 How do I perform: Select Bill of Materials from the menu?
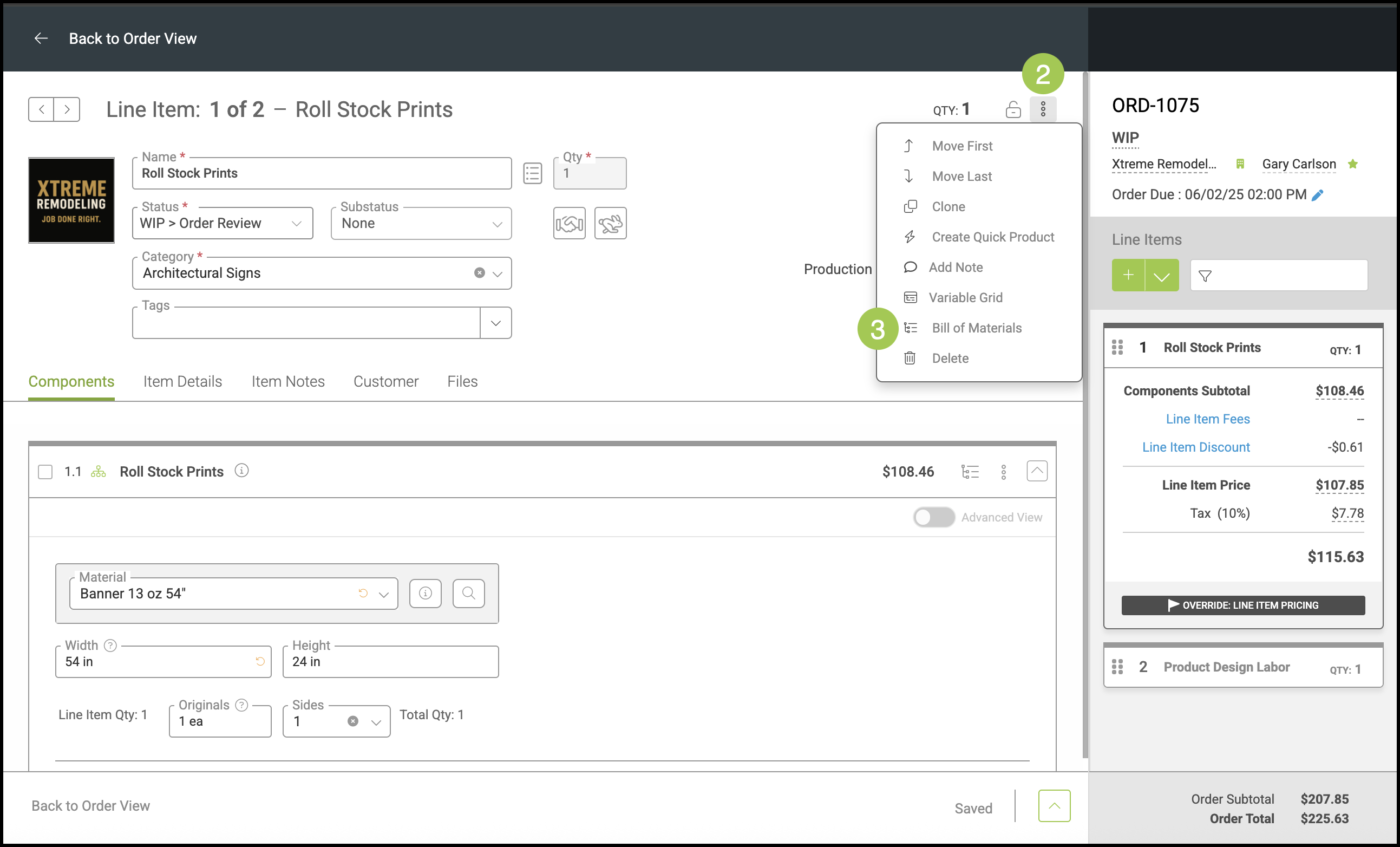[976, 328]
